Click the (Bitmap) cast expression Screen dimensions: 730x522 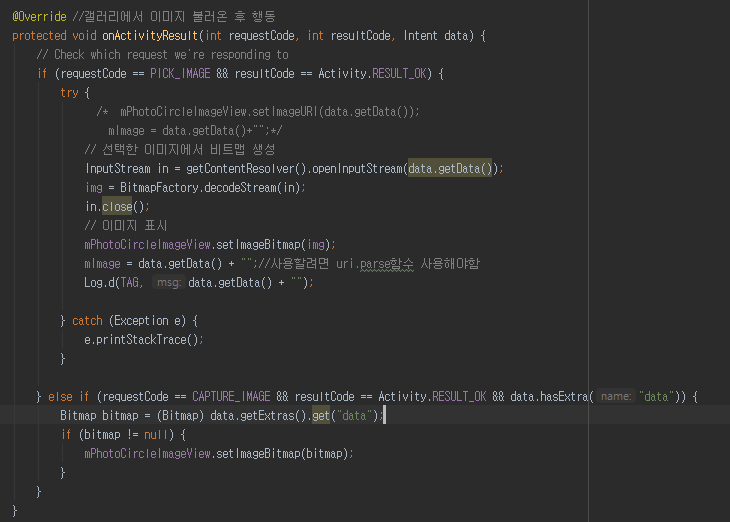click(x=180, y=416)
